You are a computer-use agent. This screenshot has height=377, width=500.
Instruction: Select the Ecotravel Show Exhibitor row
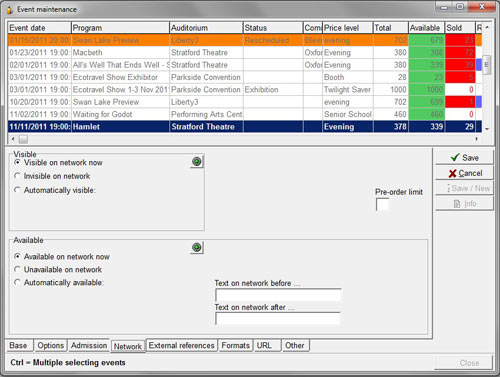tap(245, 77)
